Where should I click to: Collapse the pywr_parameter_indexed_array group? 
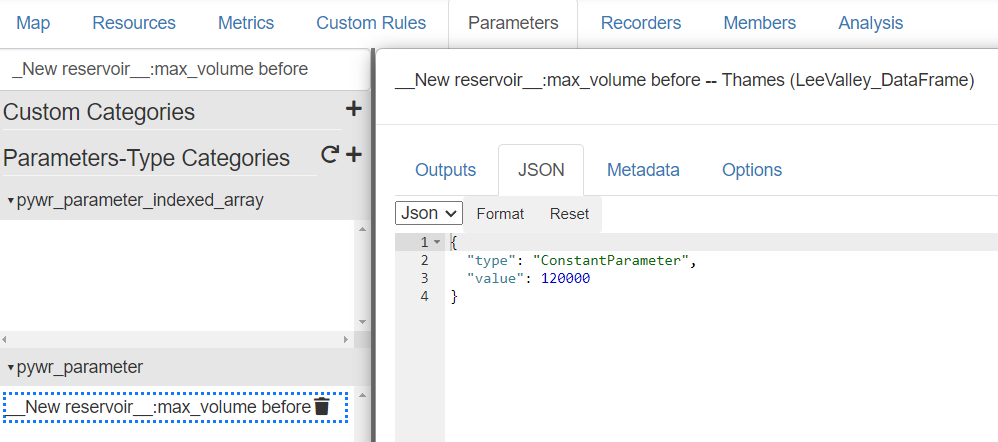[10, 201]
